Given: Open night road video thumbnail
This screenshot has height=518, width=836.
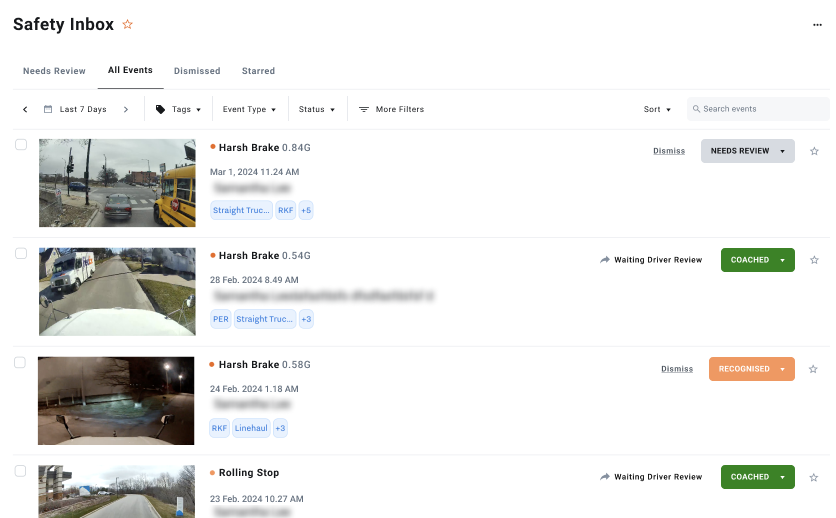Looking at the screenshot, I should point(116,401).
